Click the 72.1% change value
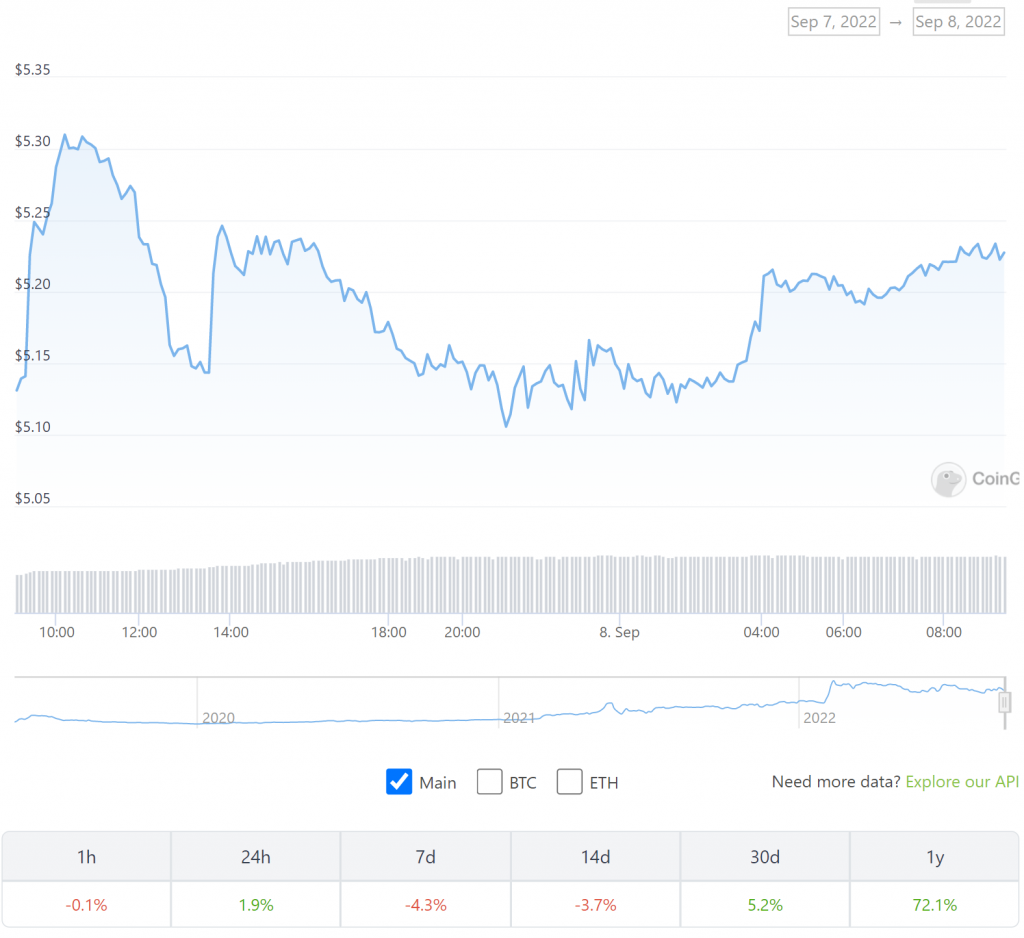Screen dimensions: 1024x938 coord(935,905)
